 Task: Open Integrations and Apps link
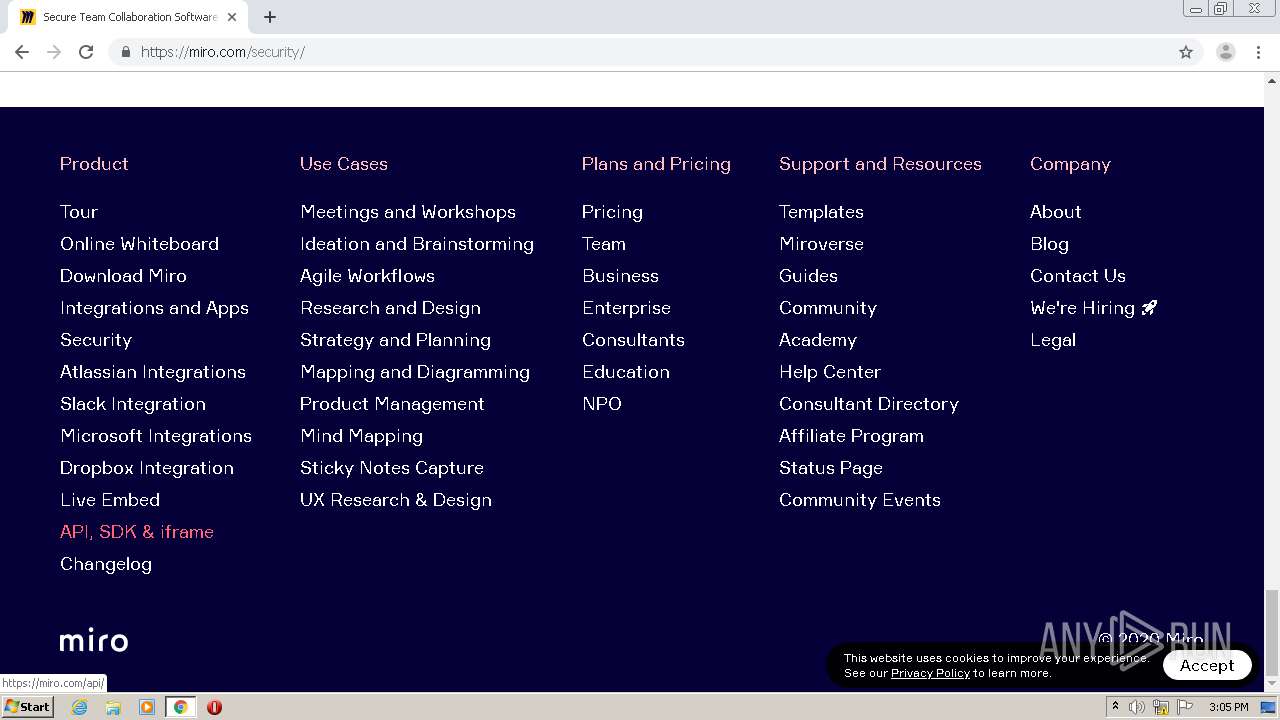[x=154, y=308]
